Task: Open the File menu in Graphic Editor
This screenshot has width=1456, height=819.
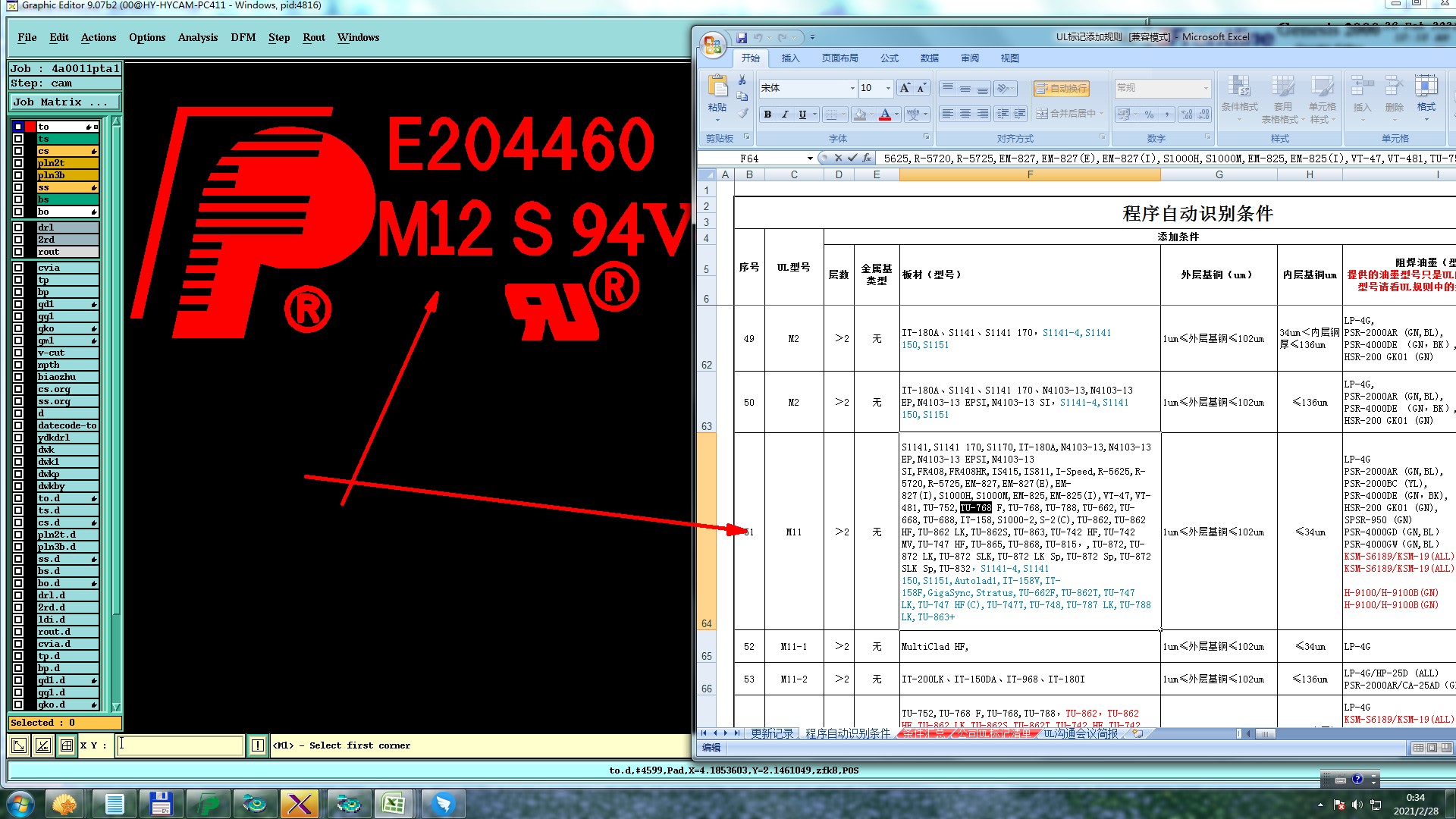Action: [27, 37]
